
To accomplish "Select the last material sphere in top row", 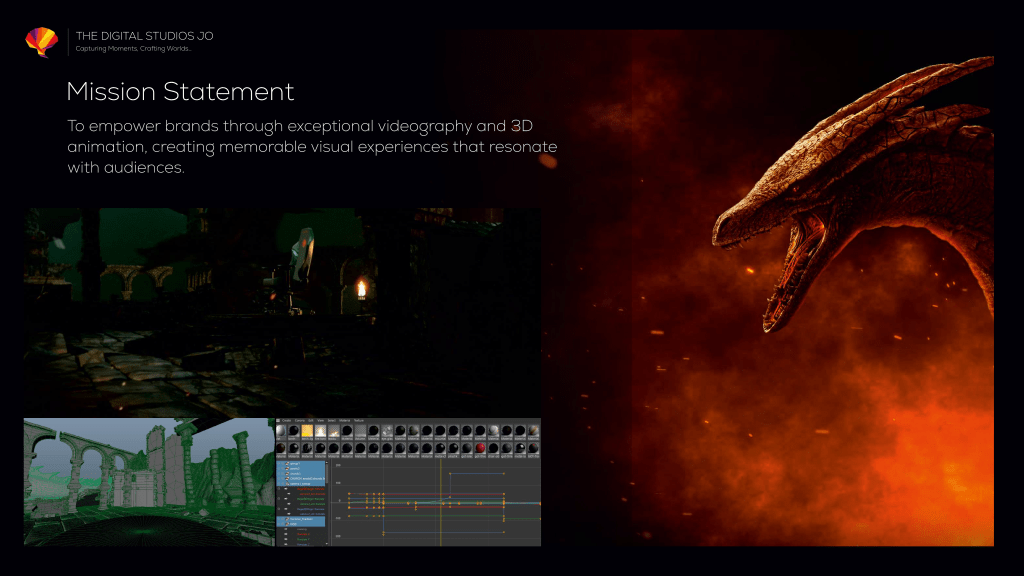I will pyautogui.click(x=532, y=431).
